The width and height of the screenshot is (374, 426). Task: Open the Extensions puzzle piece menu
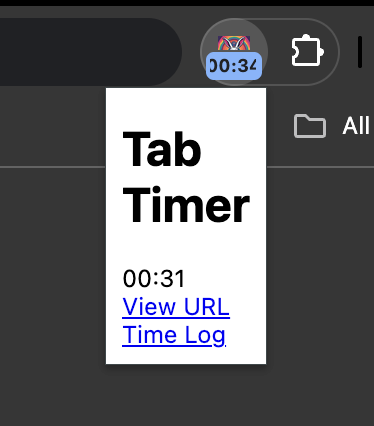click(x=307, y=51)
